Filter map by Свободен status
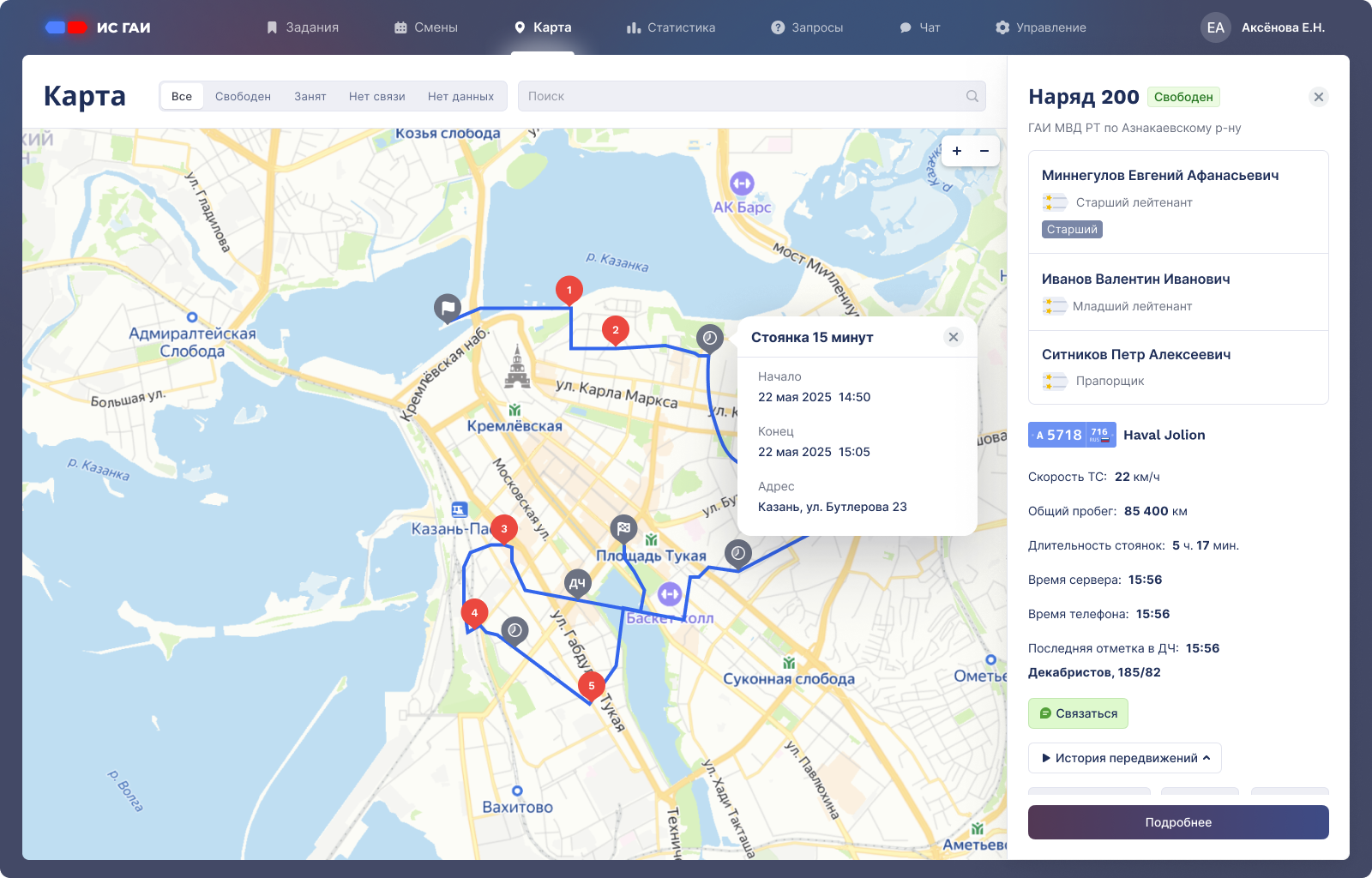Image resolution: width=1372 pixels, height=878 pixels. (243, 96)
